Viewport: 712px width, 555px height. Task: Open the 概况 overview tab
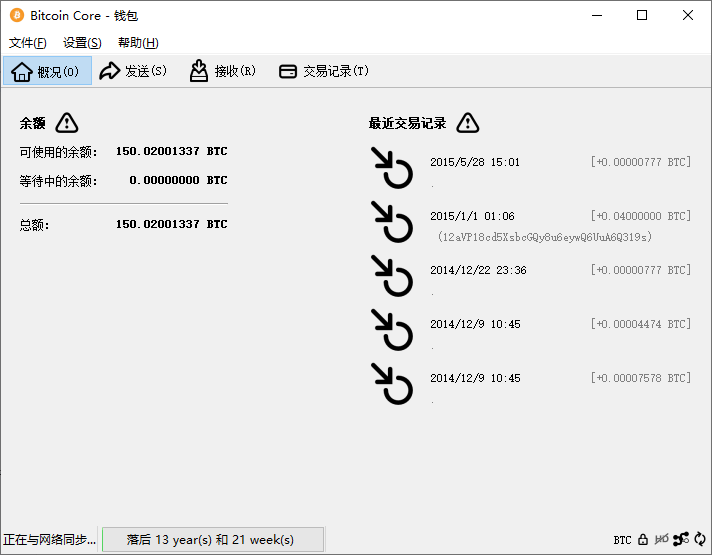tap(47, 71)
